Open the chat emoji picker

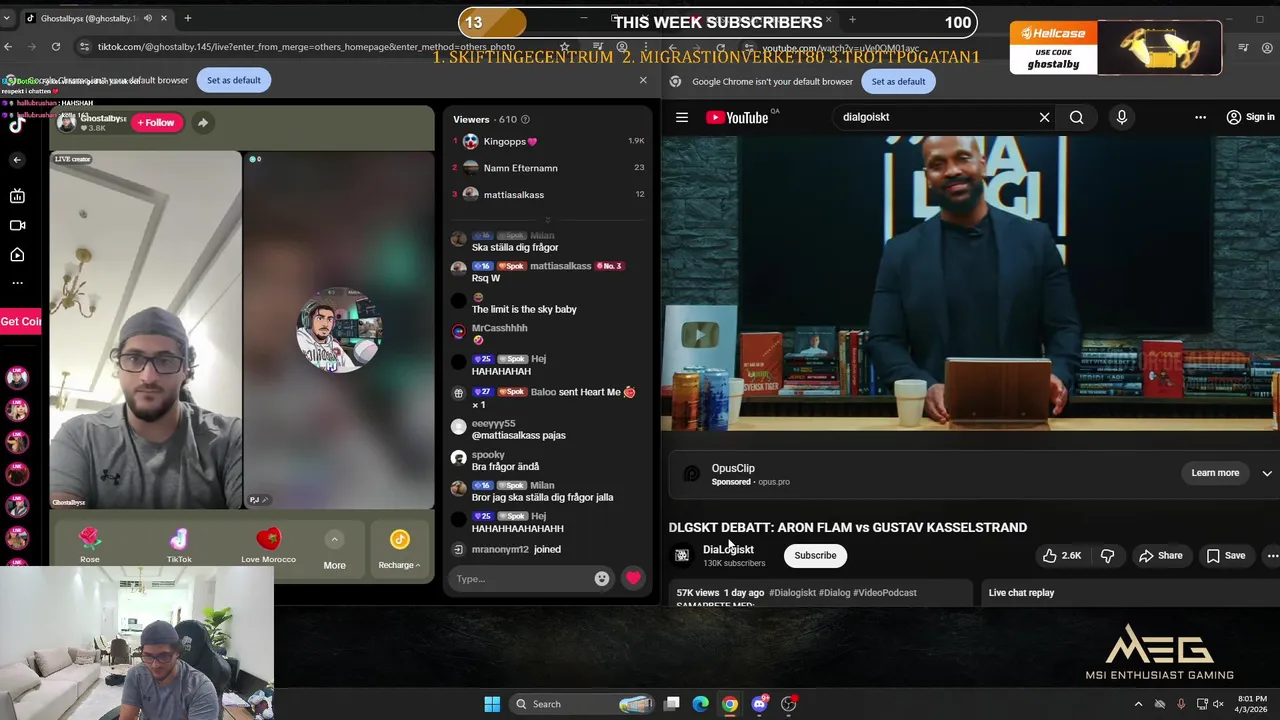tap(602, 579)
